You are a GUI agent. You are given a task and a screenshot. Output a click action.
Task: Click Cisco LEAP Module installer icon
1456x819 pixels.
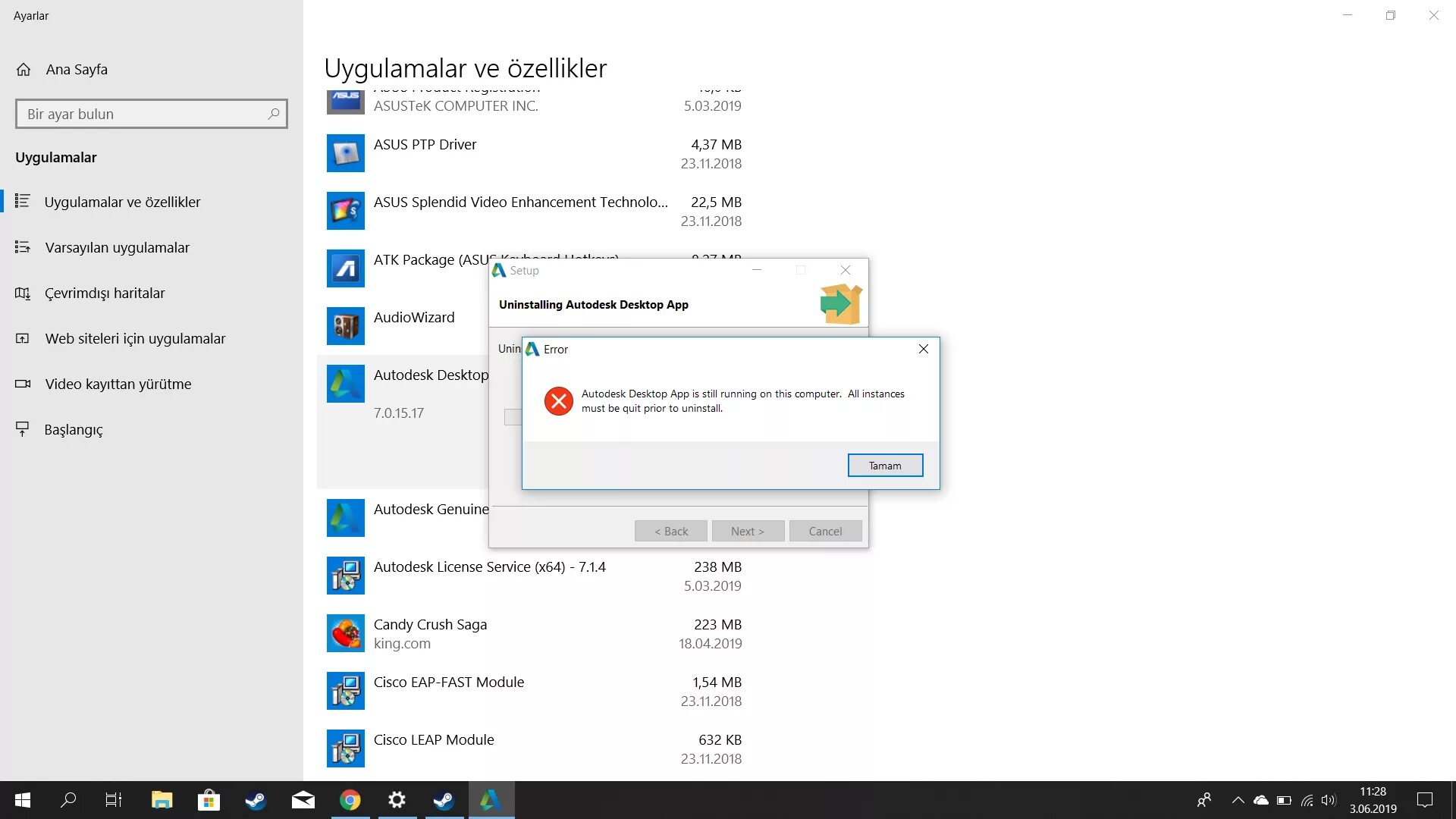point(345,749)
